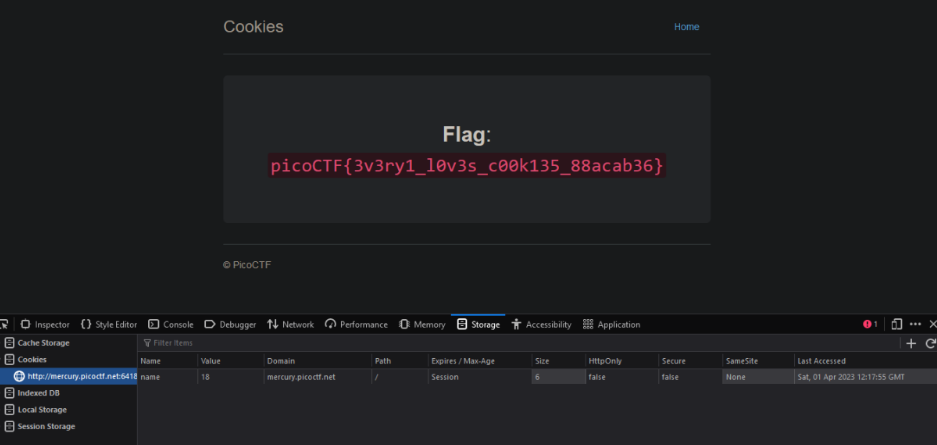This screenshot has width=937, height=445.
Task: Switch to the Debugger tab
Action: point(231,325)
